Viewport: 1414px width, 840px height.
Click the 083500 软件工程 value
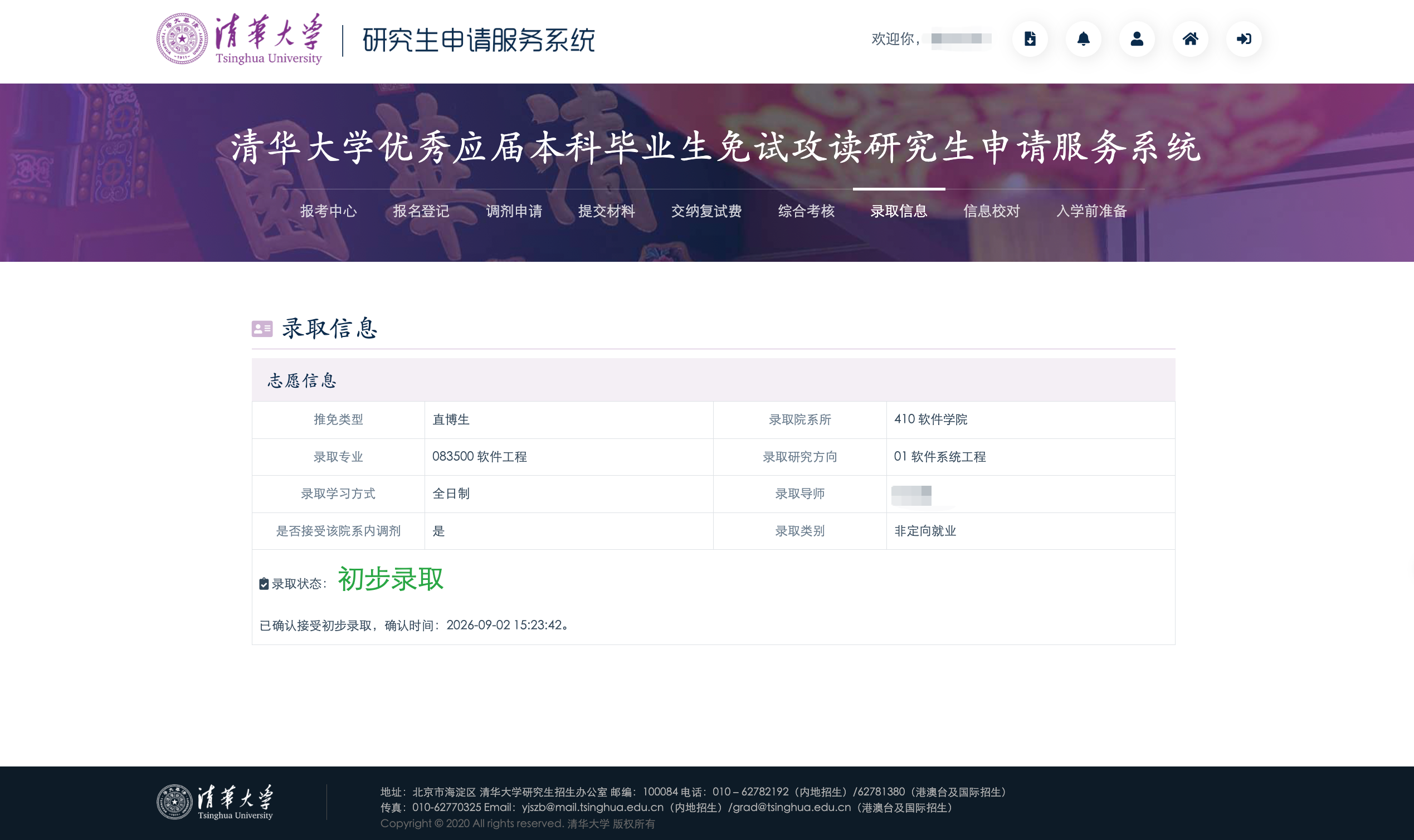coord(480,456)
